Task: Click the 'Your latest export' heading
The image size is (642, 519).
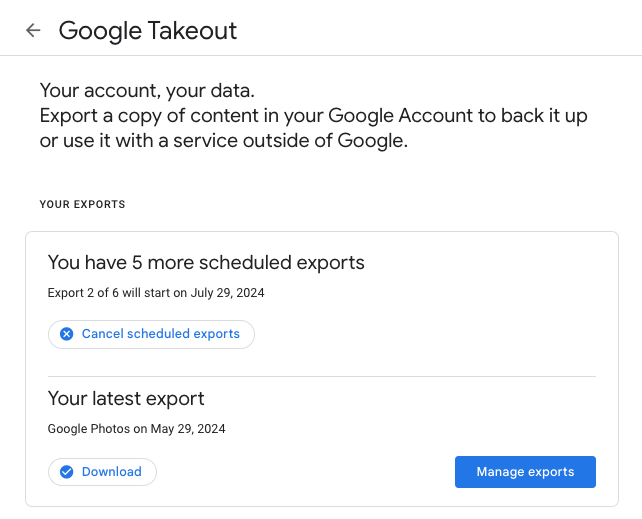Action: [126, 399]
